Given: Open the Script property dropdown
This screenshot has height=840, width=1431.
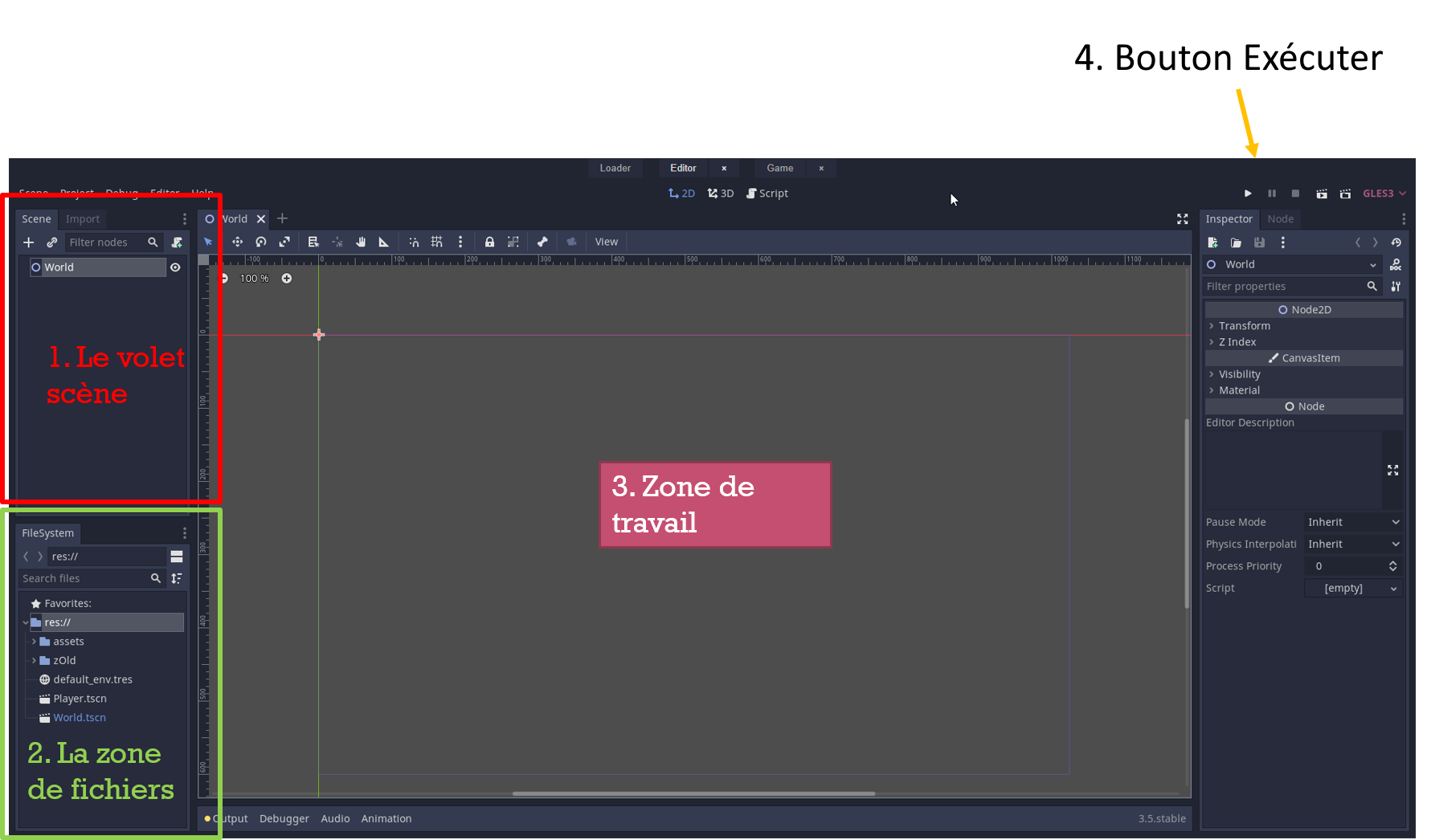Looking at the screenshot, I should coord(1354,588).
